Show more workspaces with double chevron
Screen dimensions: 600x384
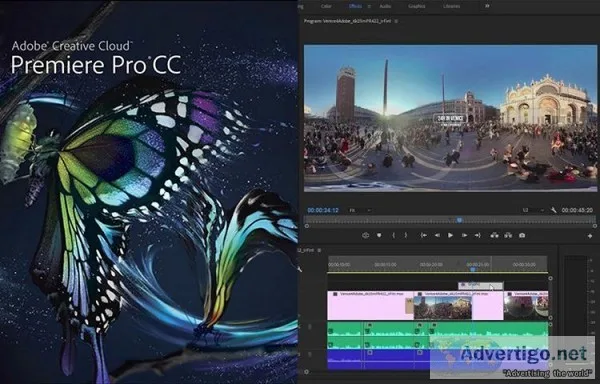click(x=487, y=6)
